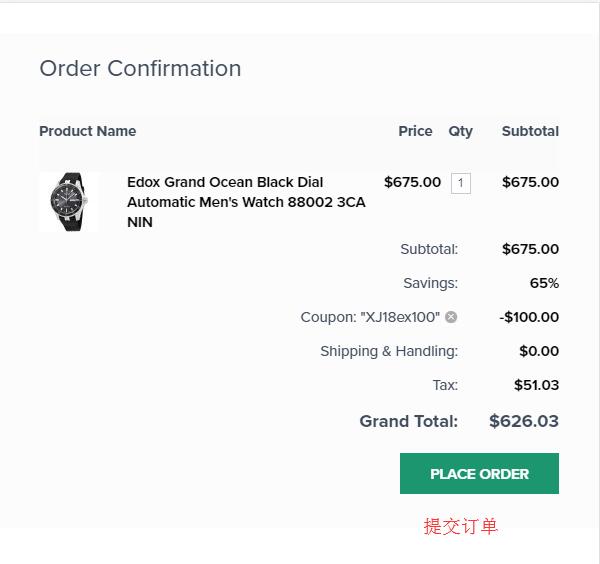Click the -$100.00 coupon discount amount
600x564 pixels.
tap(529, 317)
